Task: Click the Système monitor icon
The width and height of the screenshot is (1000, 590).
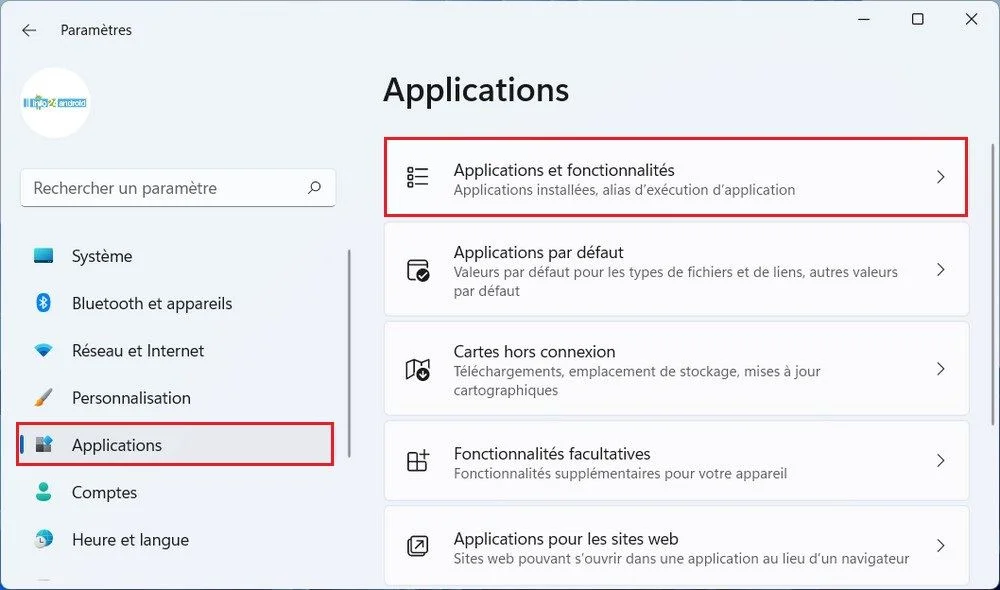Action: point(43,256)
